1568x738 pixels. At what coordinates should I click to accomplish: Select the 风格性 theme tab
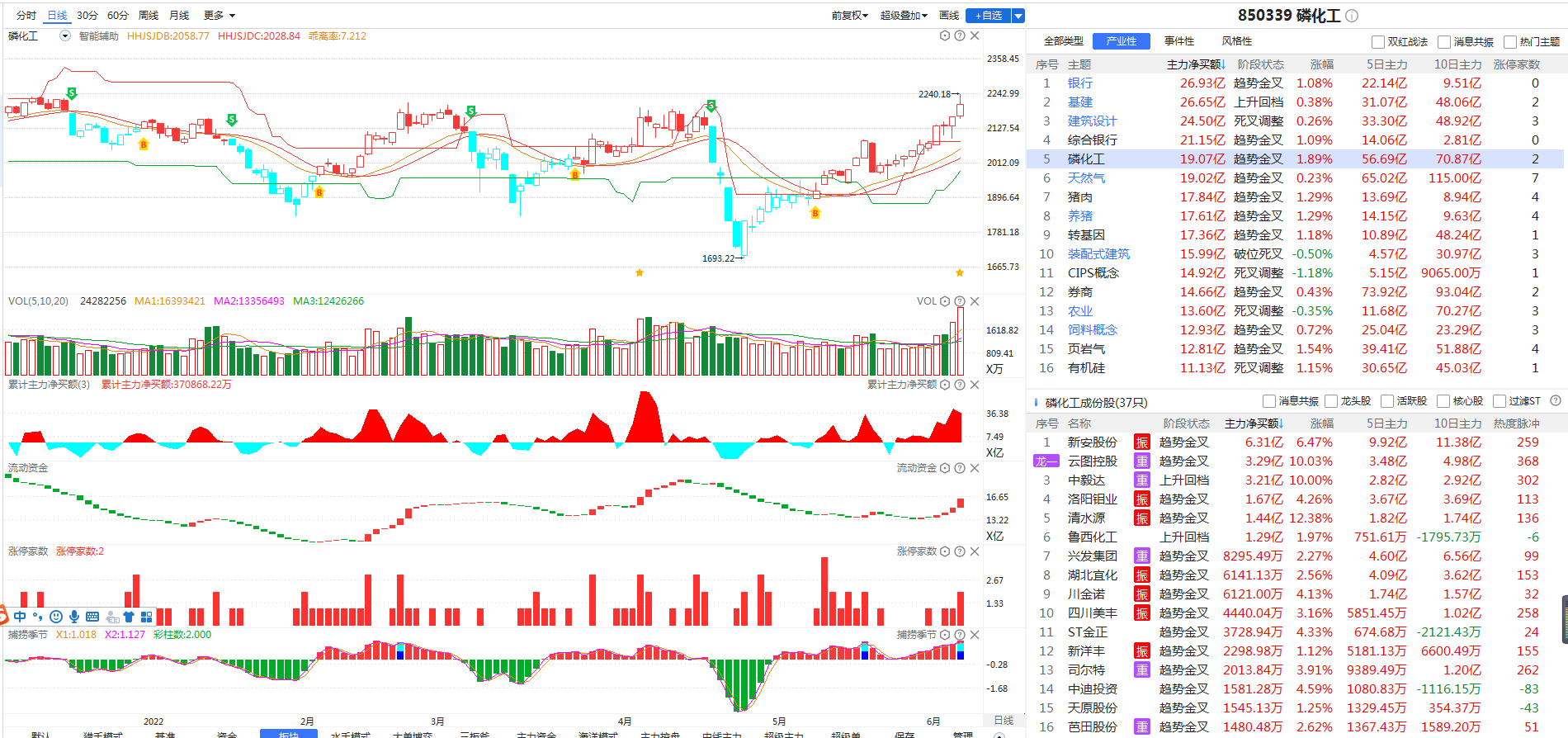(1237, 41)
